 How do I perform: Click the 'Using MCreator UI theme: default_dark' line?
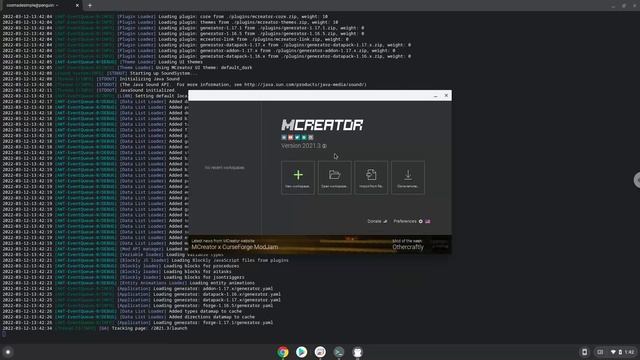pyautogui.click(x=204, y=68)
